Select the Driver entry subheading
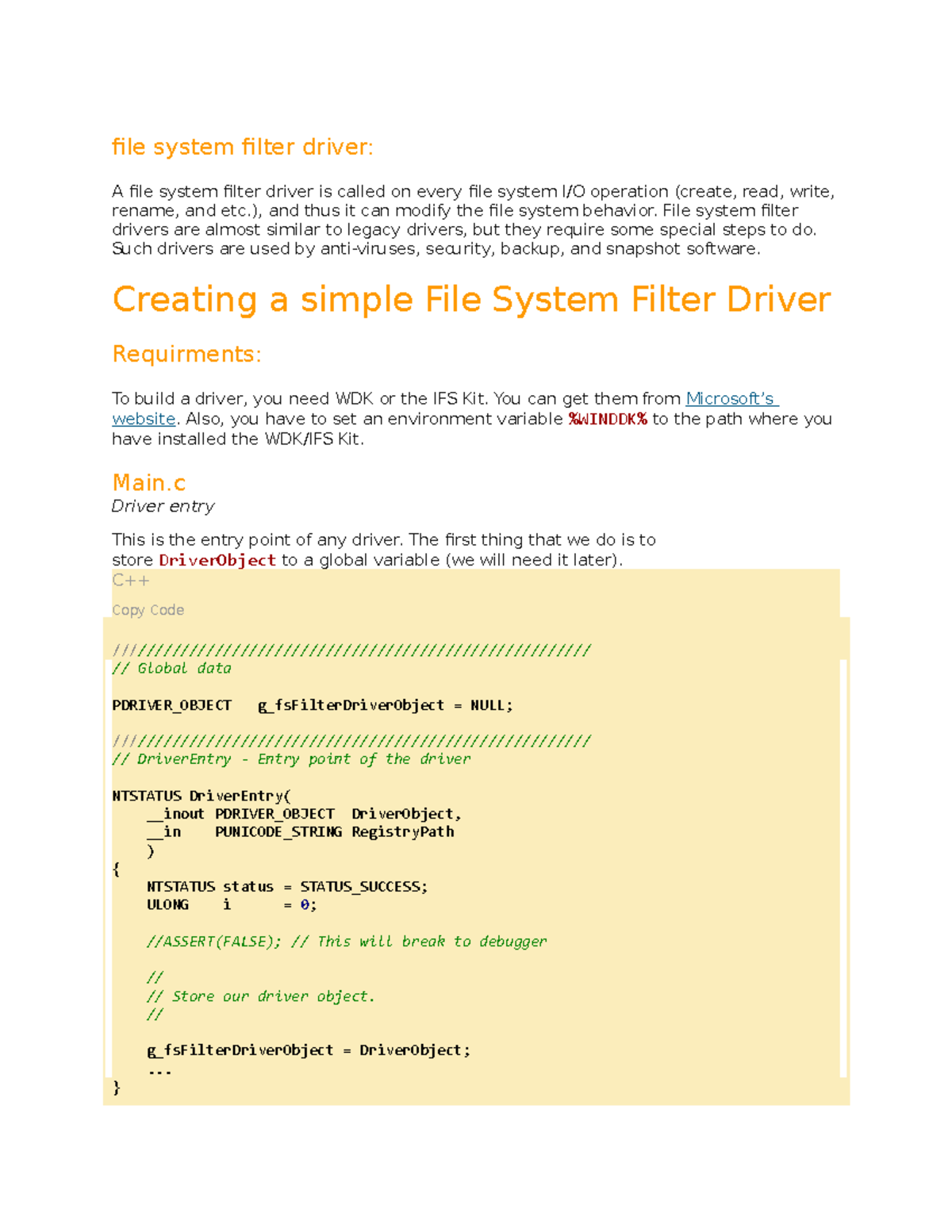952x1232 pixels. pos(163,506)
